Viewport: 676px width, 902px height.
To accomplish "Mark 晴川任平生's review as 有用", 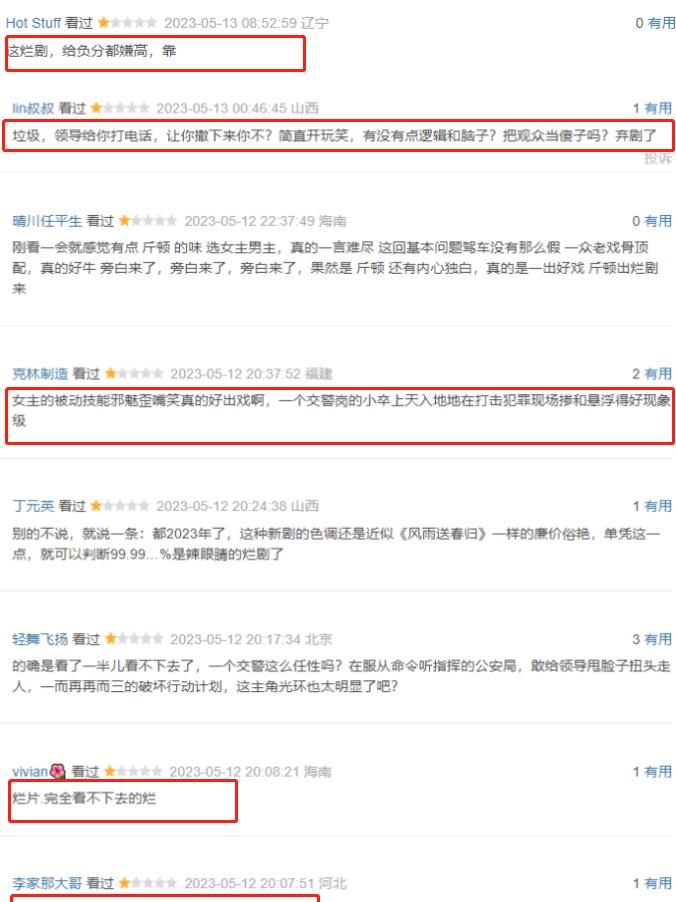I will coord(658,221).
